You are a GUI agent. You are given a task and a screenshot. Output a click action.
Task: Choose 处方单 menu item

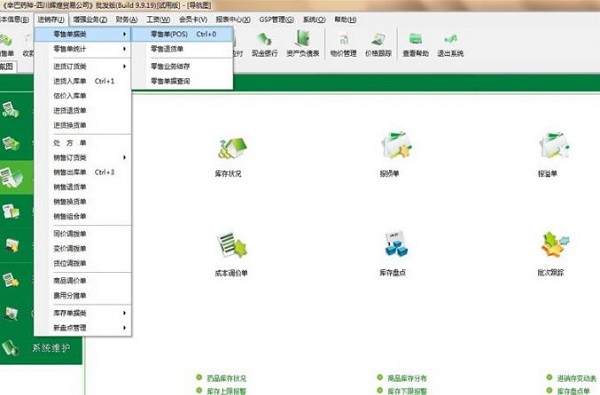(x=83, y=143)
